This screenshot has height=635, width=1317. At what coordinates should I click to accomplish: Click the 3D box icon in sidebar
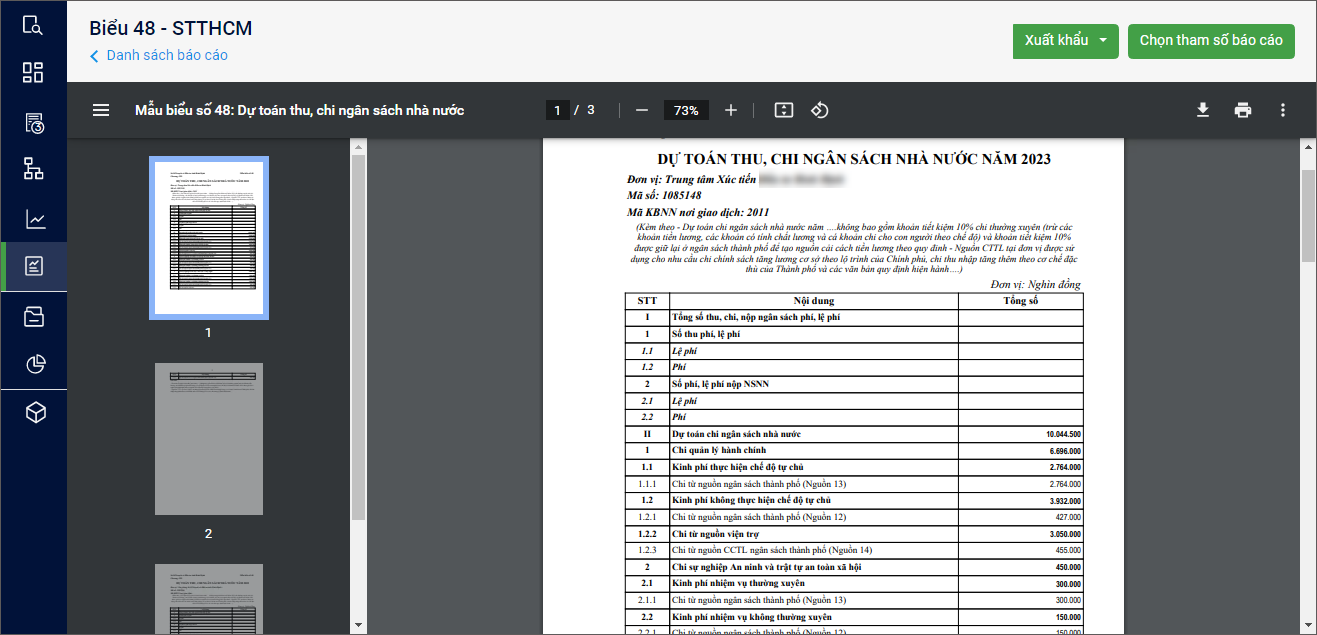point(35,412)
